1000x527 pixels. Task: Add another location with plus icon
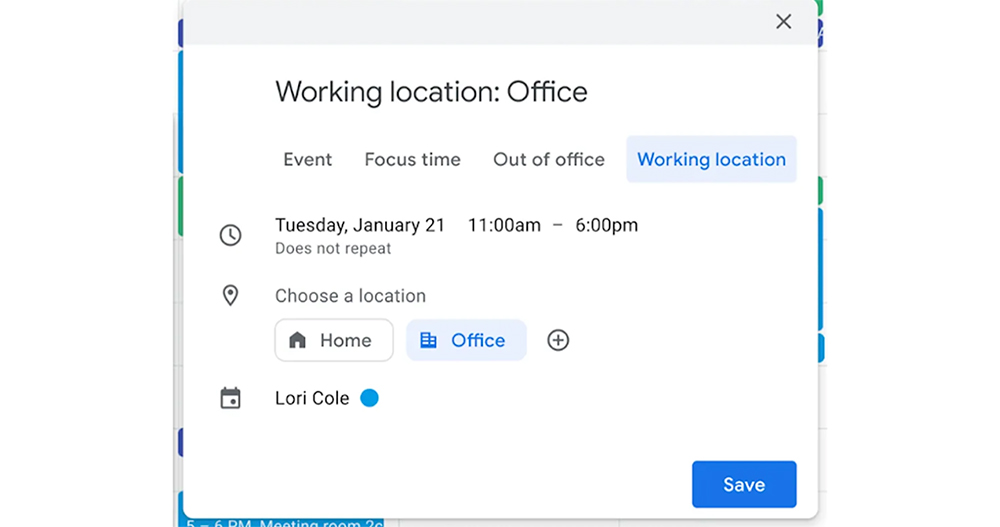pos(558,340)
